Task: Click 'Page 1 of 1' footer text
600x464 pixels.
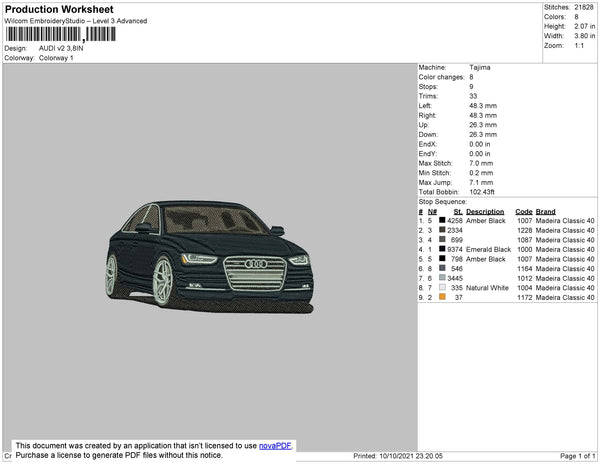Action: coord(577,456)
